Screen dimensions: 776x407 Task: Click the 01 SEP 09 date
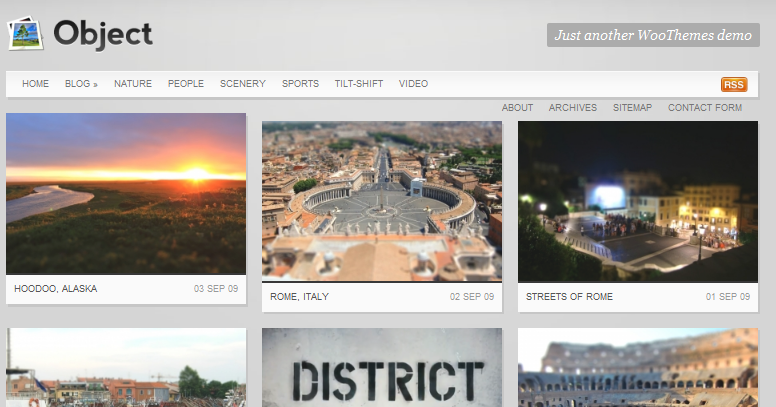click(x=728, y=297)
